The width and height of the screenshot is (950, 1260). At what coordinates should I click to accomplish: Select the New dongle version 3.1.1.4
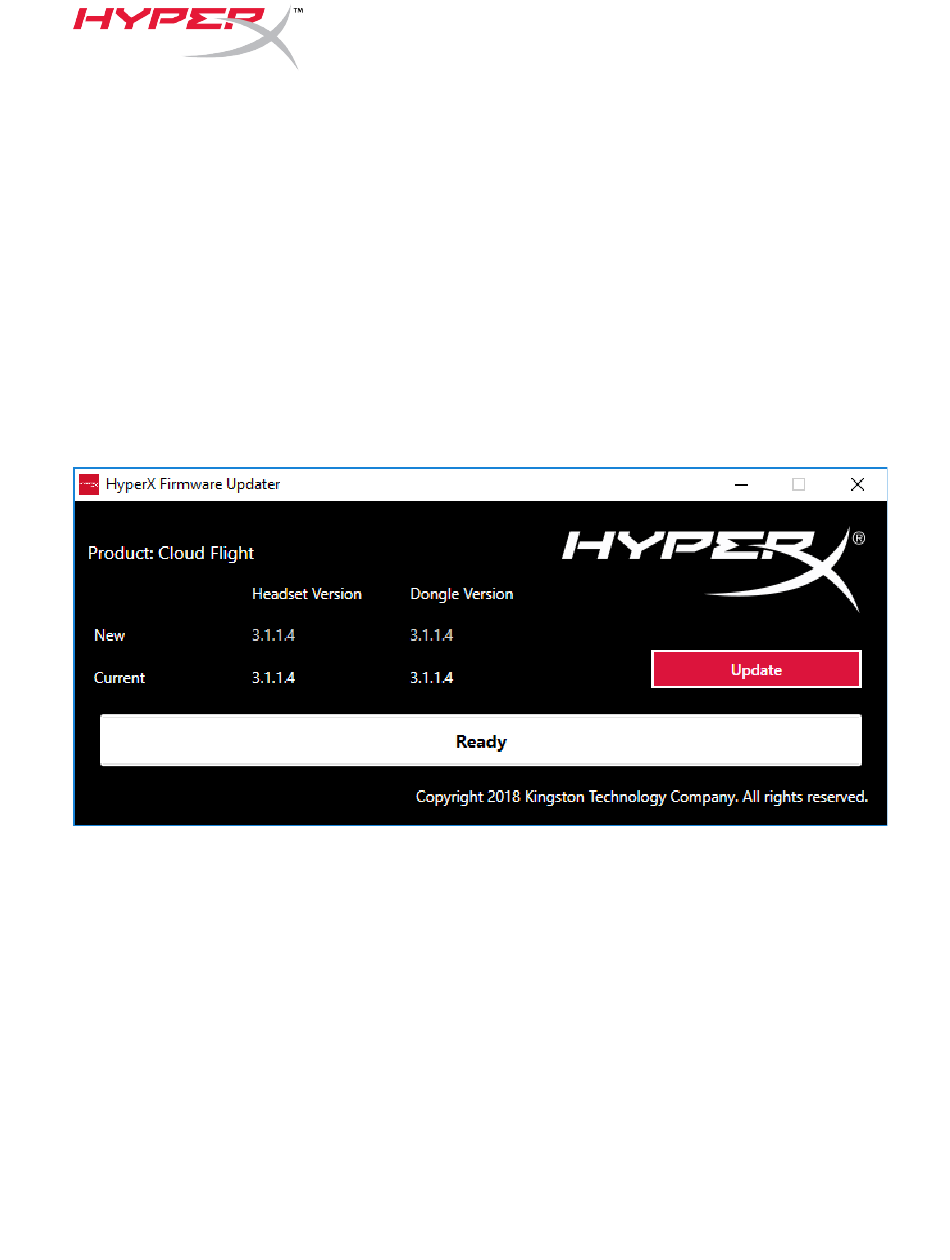pos(432,636)
